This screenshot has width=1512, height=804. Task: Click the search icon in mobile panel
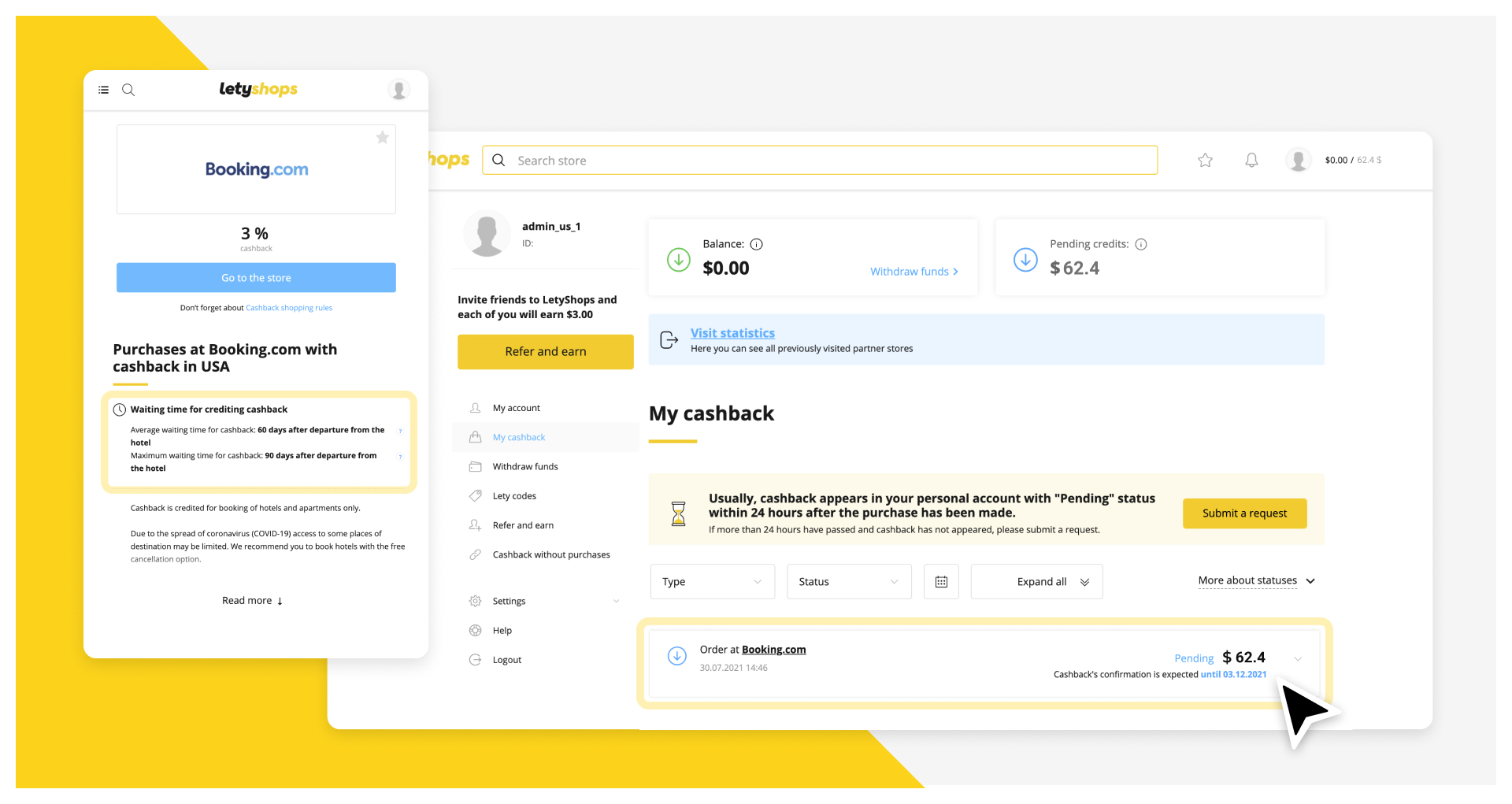pos(128,90)
